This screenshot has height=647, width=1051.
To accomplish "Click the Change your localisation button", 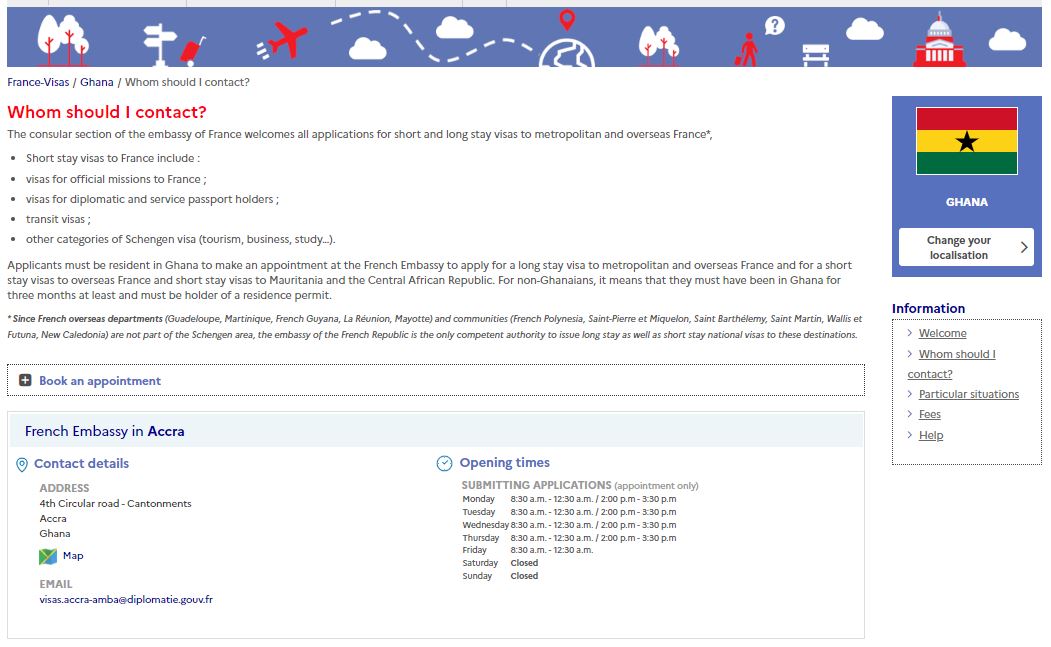I will (966, 247).
